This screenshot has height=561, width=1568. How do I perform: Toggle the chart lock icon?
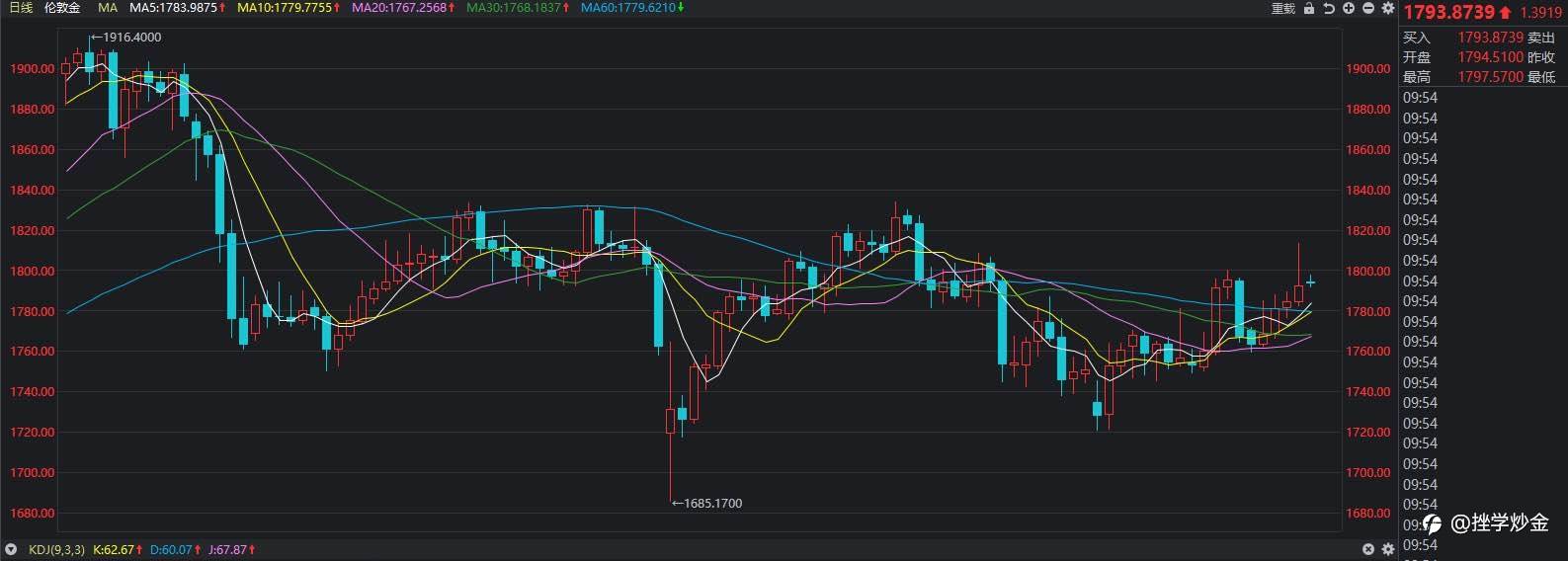pos(1309,8)
